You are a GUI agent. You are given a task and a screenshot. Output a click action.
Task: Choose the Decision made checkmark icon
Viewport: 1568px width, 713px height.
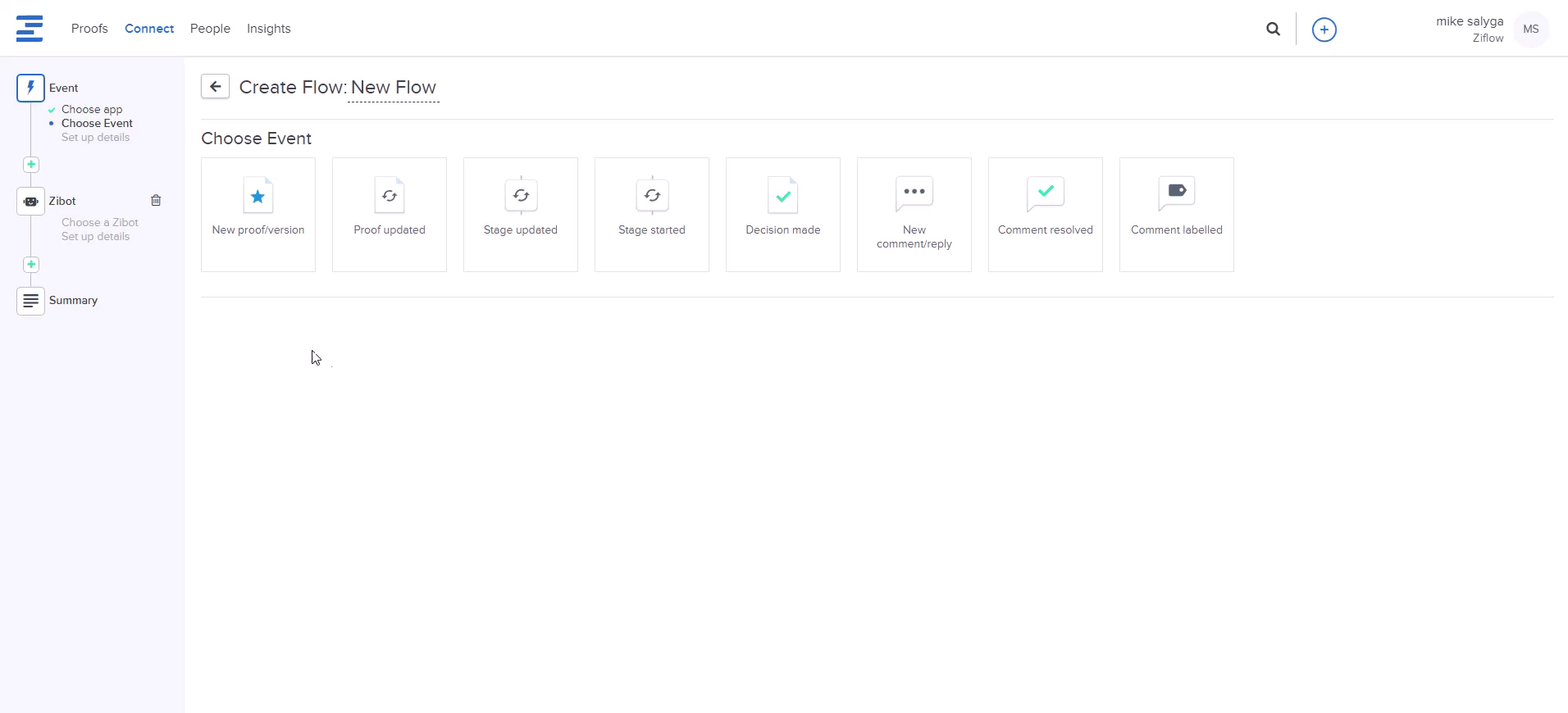[x=783, y=195]
